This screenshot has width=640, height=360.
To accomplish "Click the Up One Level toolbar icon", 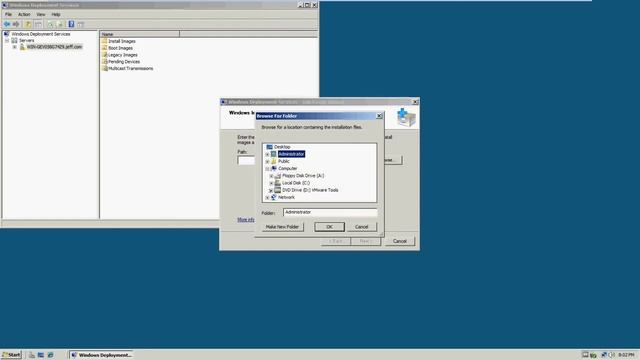I will click(x=28, y=24).
